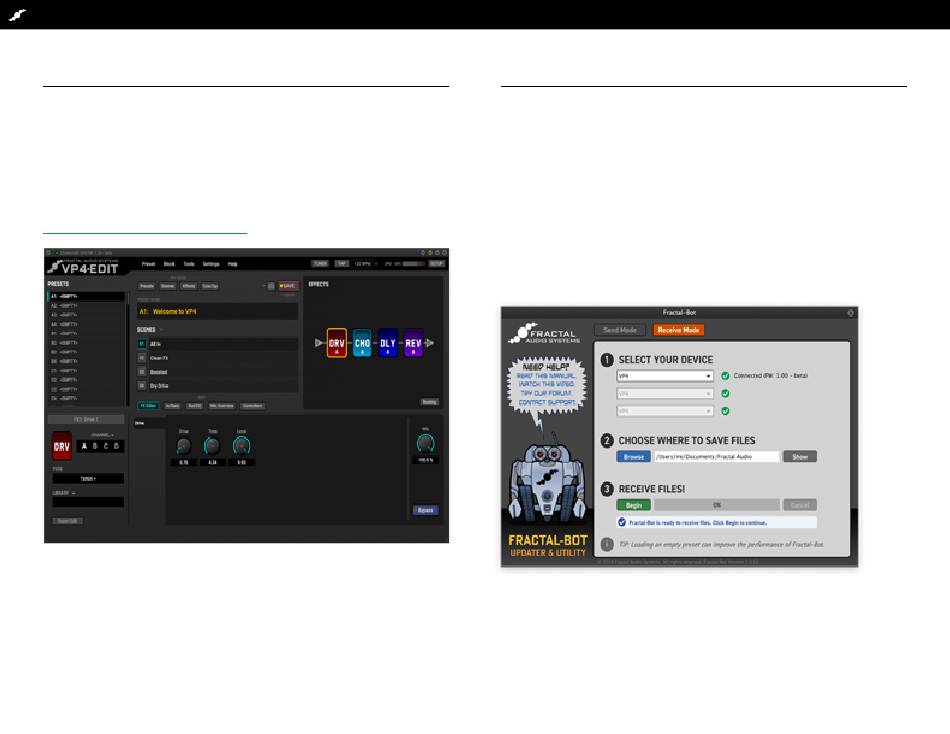Click the Contact Support help link

pyautogui.click(x=547, y=402)
